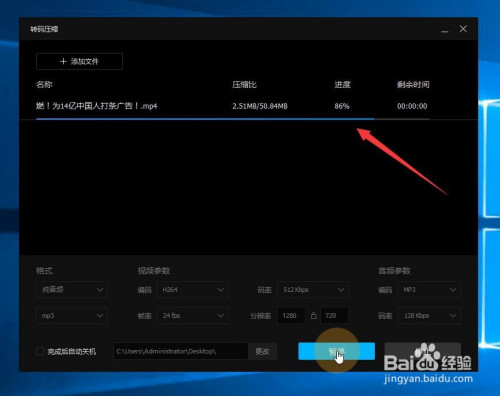Open the 纯音频 format dropdown
Viewport: 500px width, 396px height.
(x=72, y=290)
